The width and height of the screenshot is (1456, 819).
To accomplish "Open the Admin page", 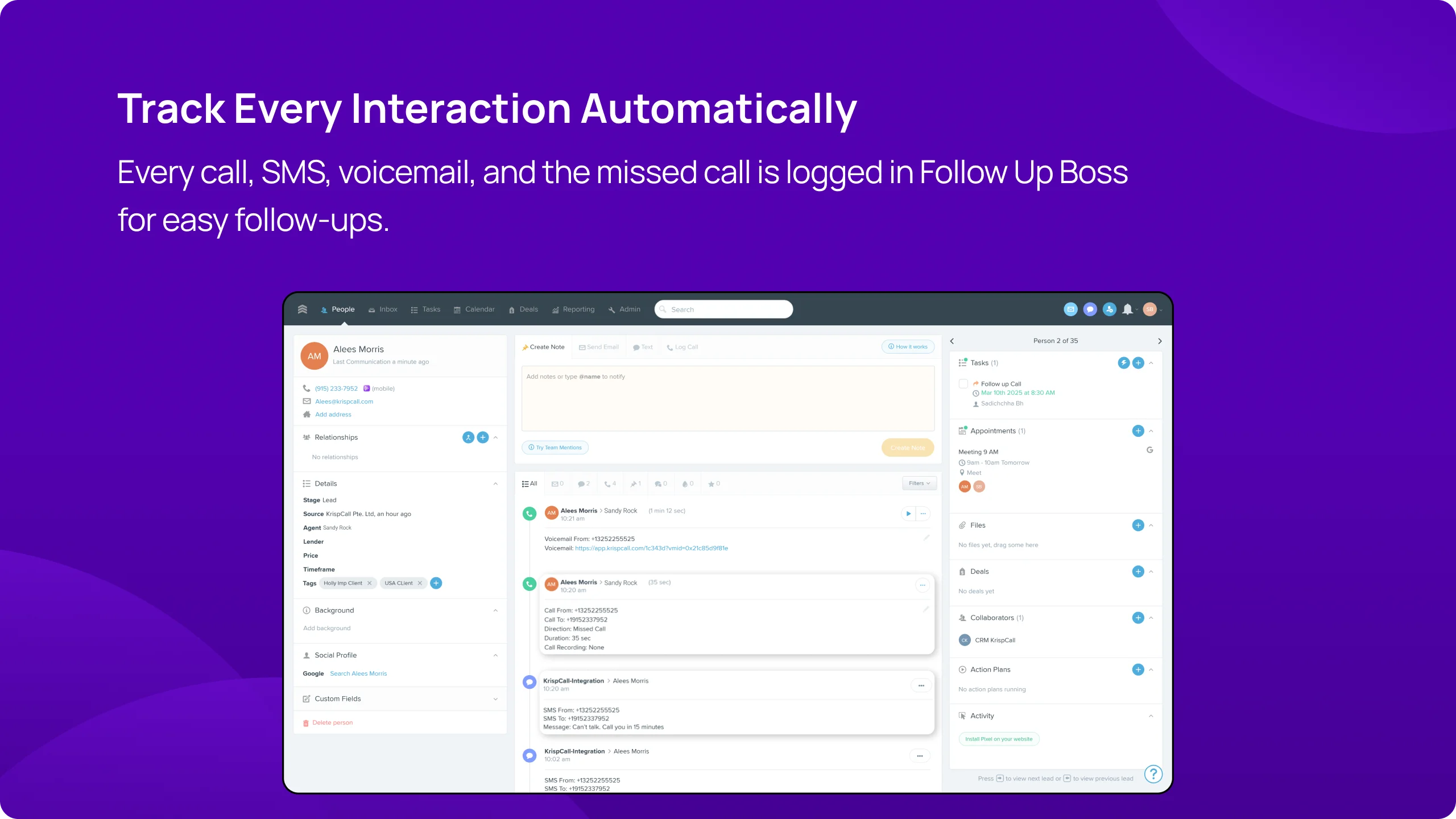I will (624, 309).
